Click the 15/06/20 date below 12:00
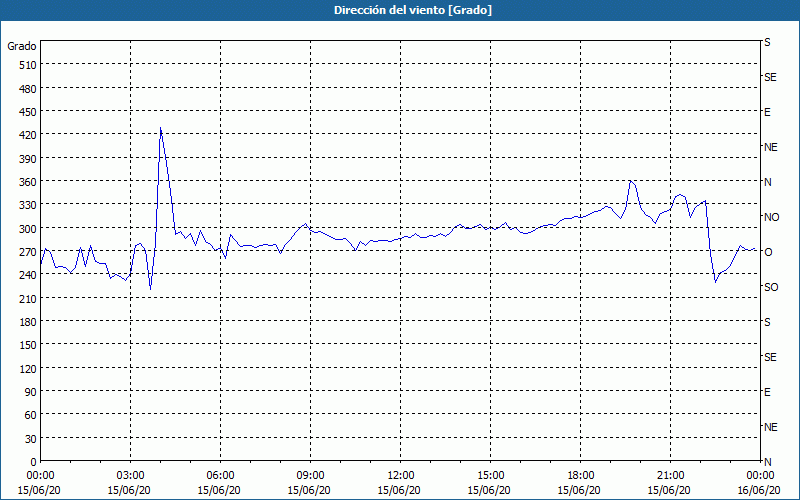The height and width of the screenshot is (500, 800). click(399, 490)
